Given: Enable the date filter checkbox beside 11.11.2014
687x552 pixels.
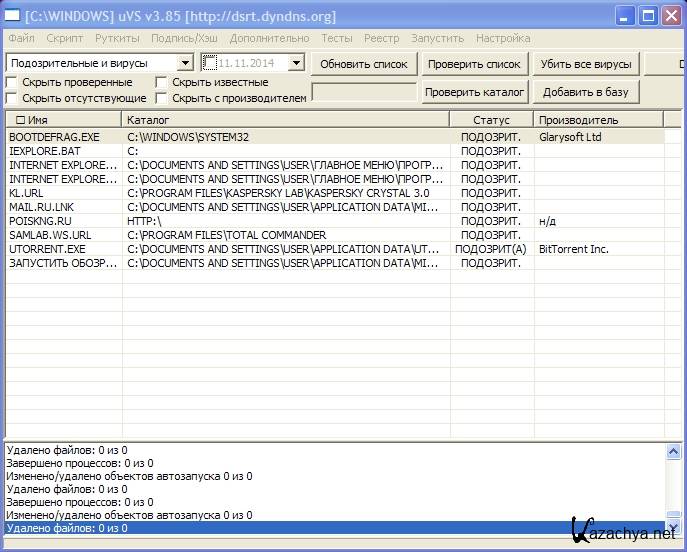Looking at the screenshot, I should (x=210, y=63).
